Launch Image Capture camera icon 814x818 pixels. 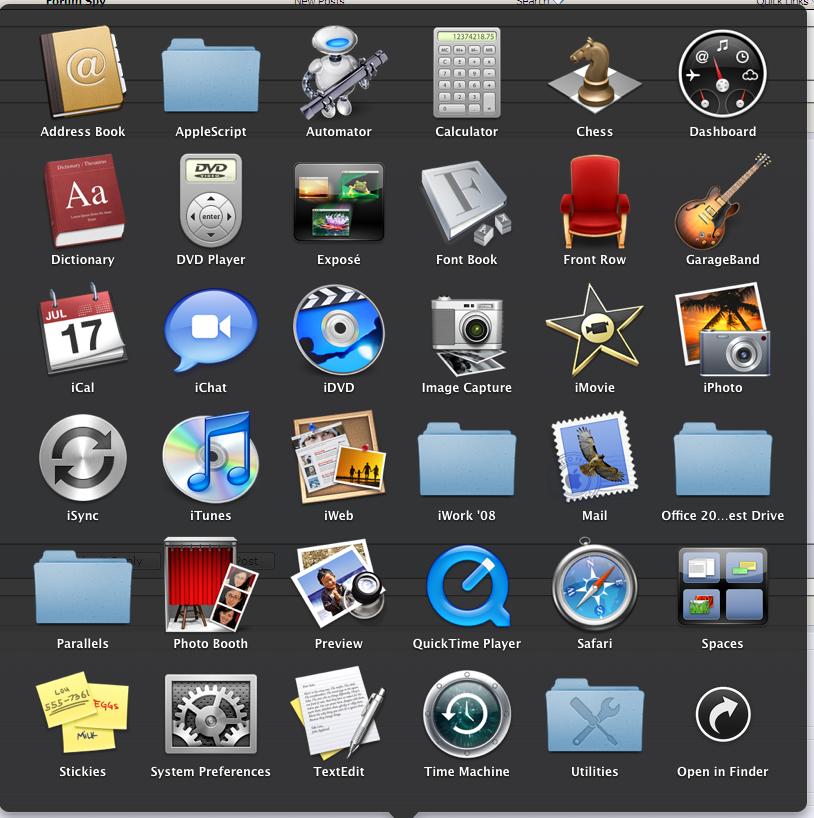[x=466, y=335]
